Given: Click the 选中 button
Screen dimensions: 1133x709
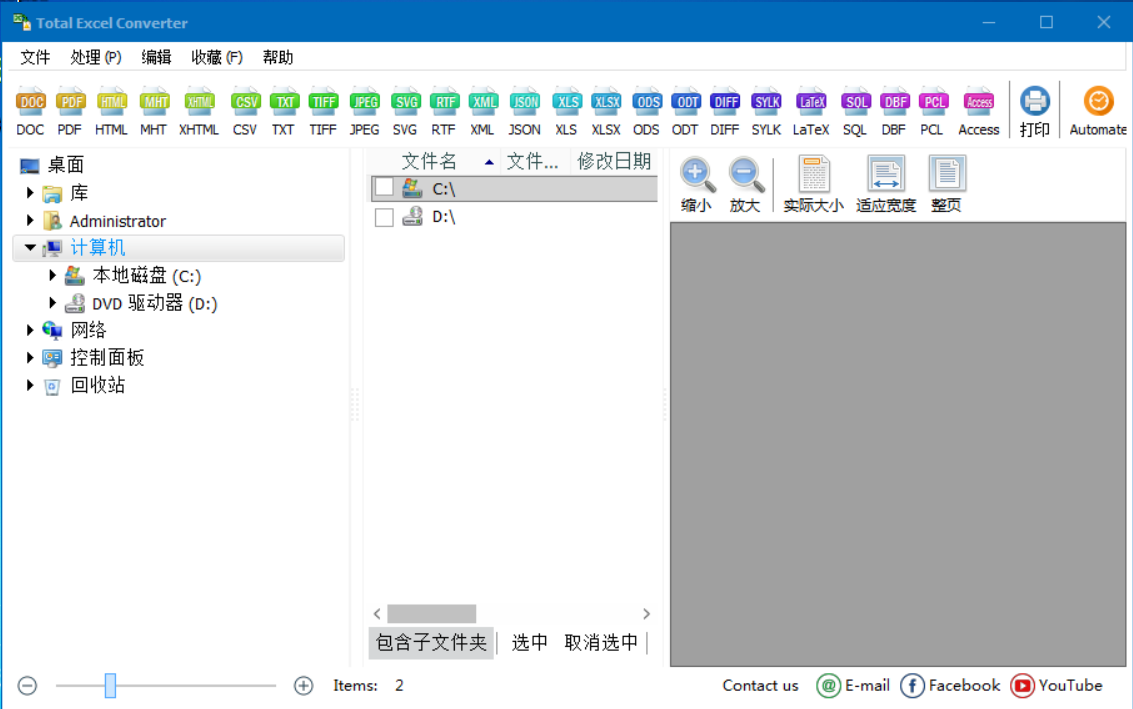Looking at the screenshot, I should [530, 643].
